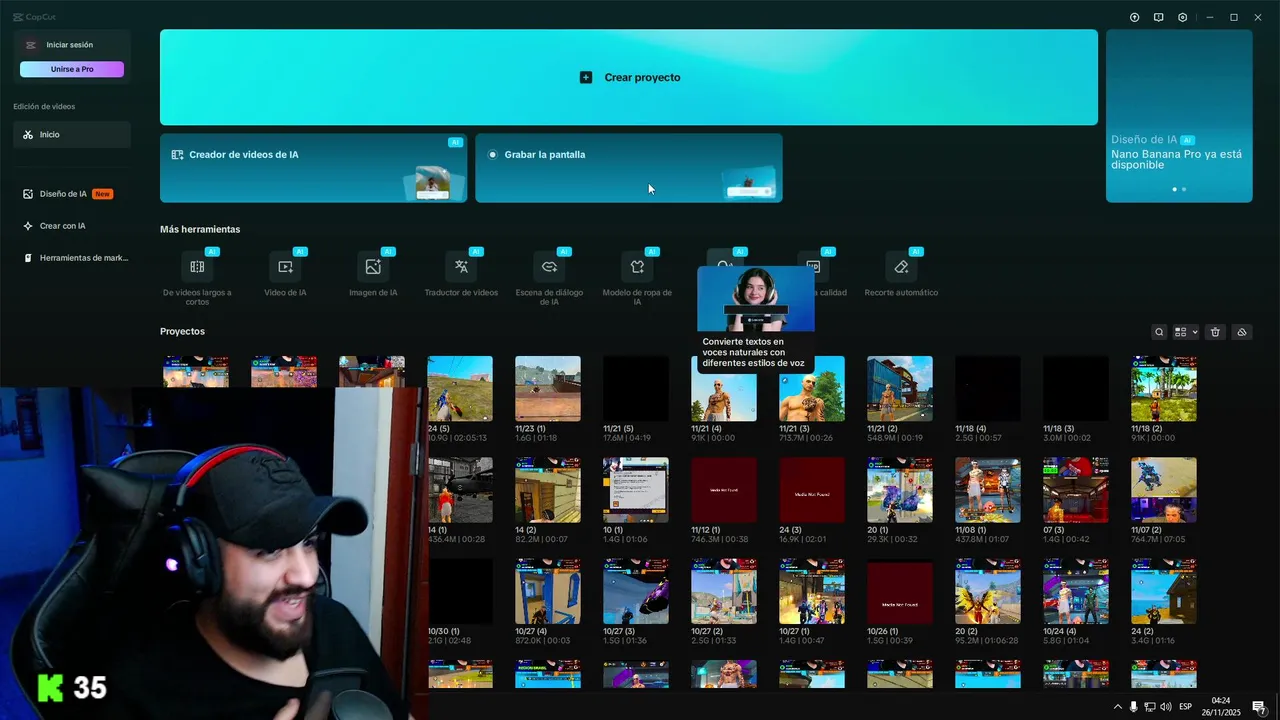Open CapCut settings hexagon icon
1280x720 pixels.
(1183, 17)
